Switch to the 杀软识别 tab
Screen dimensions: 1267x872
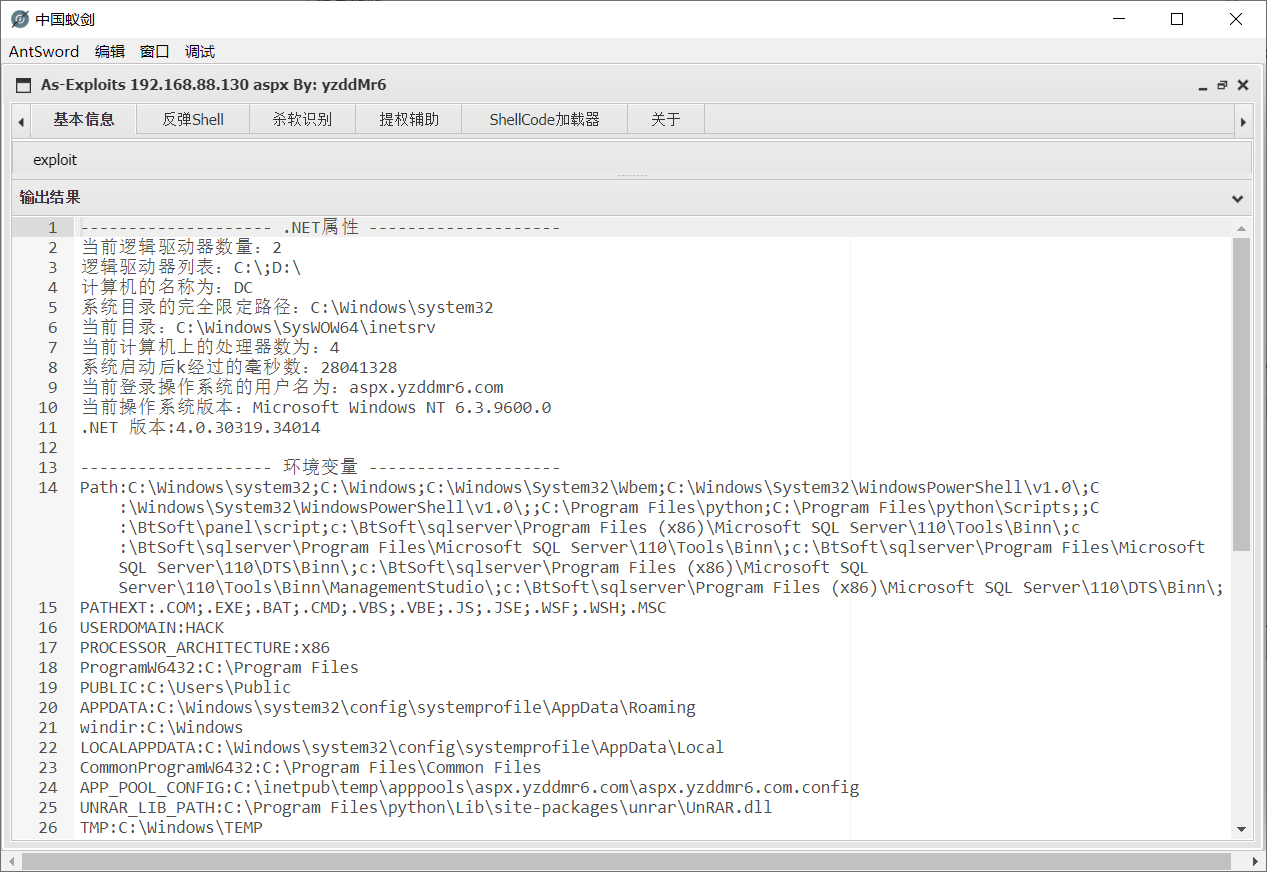(x=302, y=119)
